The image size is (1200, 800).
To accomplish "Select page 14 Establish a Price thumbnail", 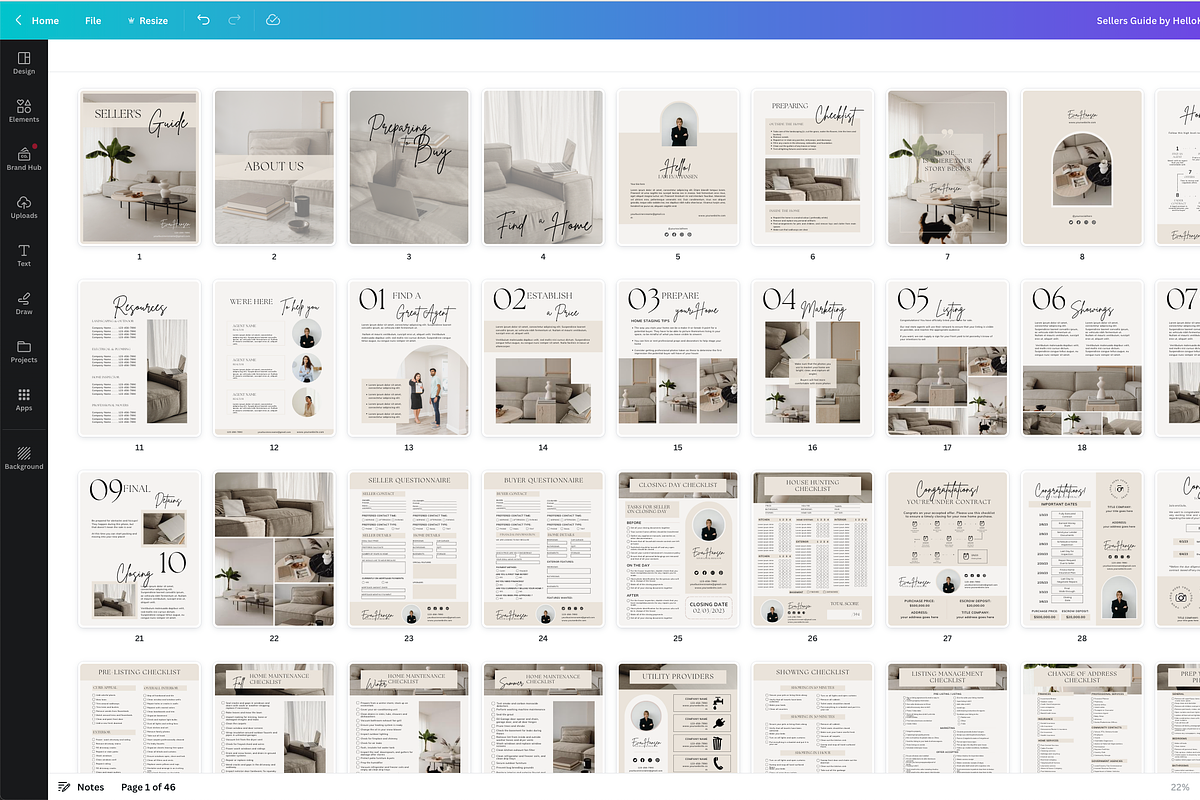I will 543,358.
